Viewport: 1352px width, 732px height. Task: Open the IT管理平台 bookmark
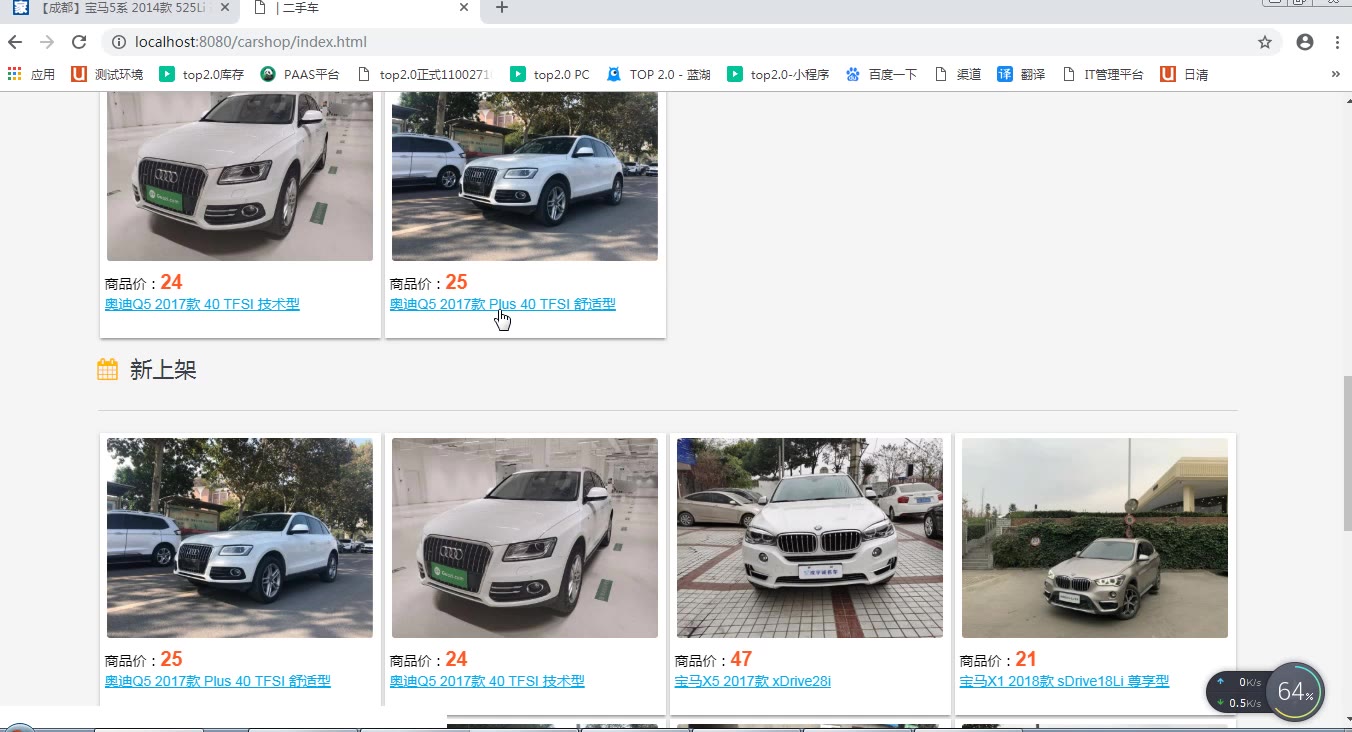pyautogui.click(x=1103, y=74)
